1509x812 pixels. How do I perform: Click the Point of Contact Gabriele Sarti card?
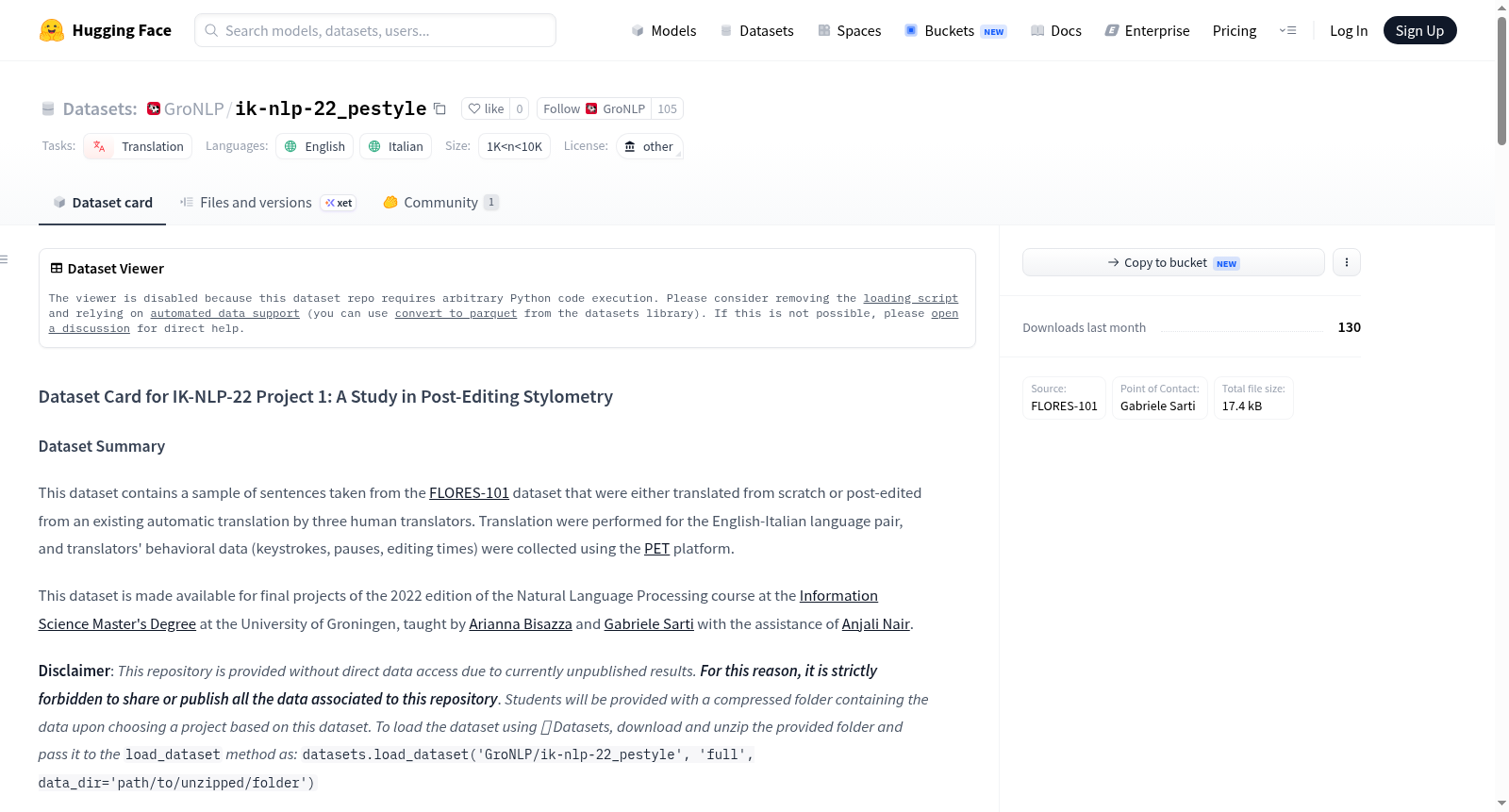(x=1159, y=397)
